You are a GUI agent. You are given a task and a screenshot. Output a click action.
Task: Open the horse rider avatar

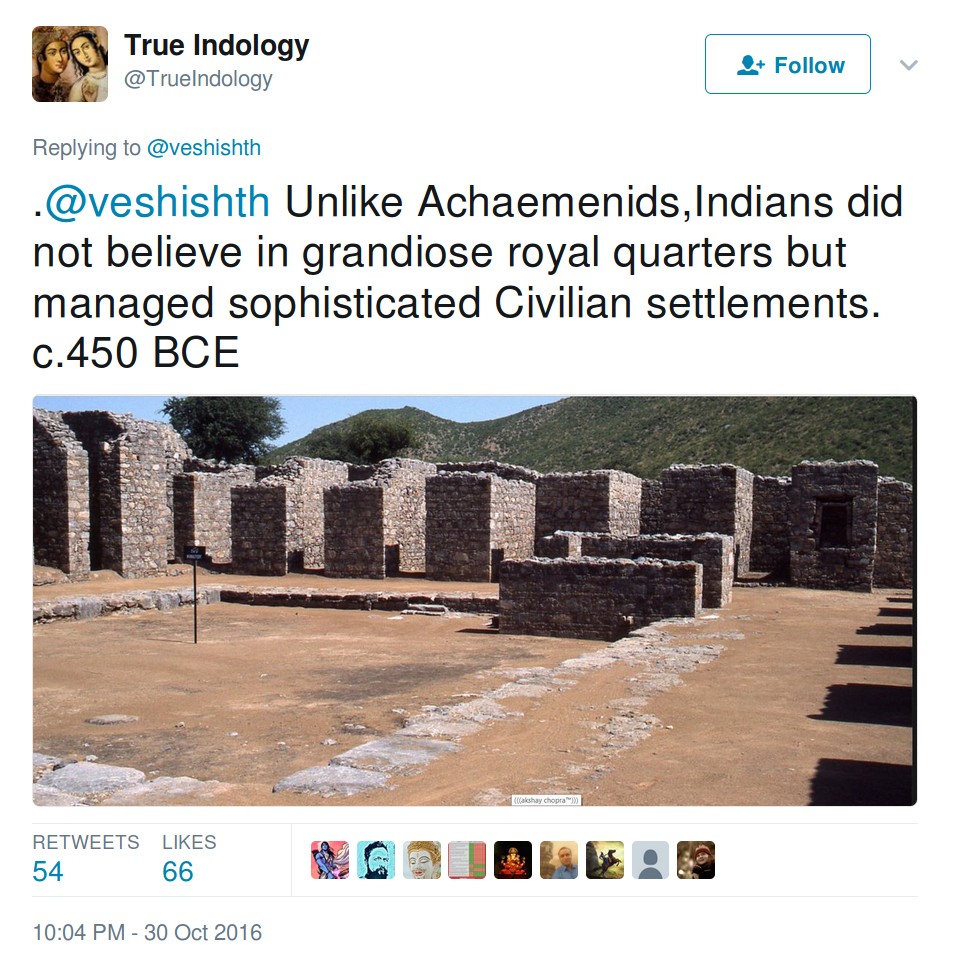pyautogui.click(x=605, y=860)
